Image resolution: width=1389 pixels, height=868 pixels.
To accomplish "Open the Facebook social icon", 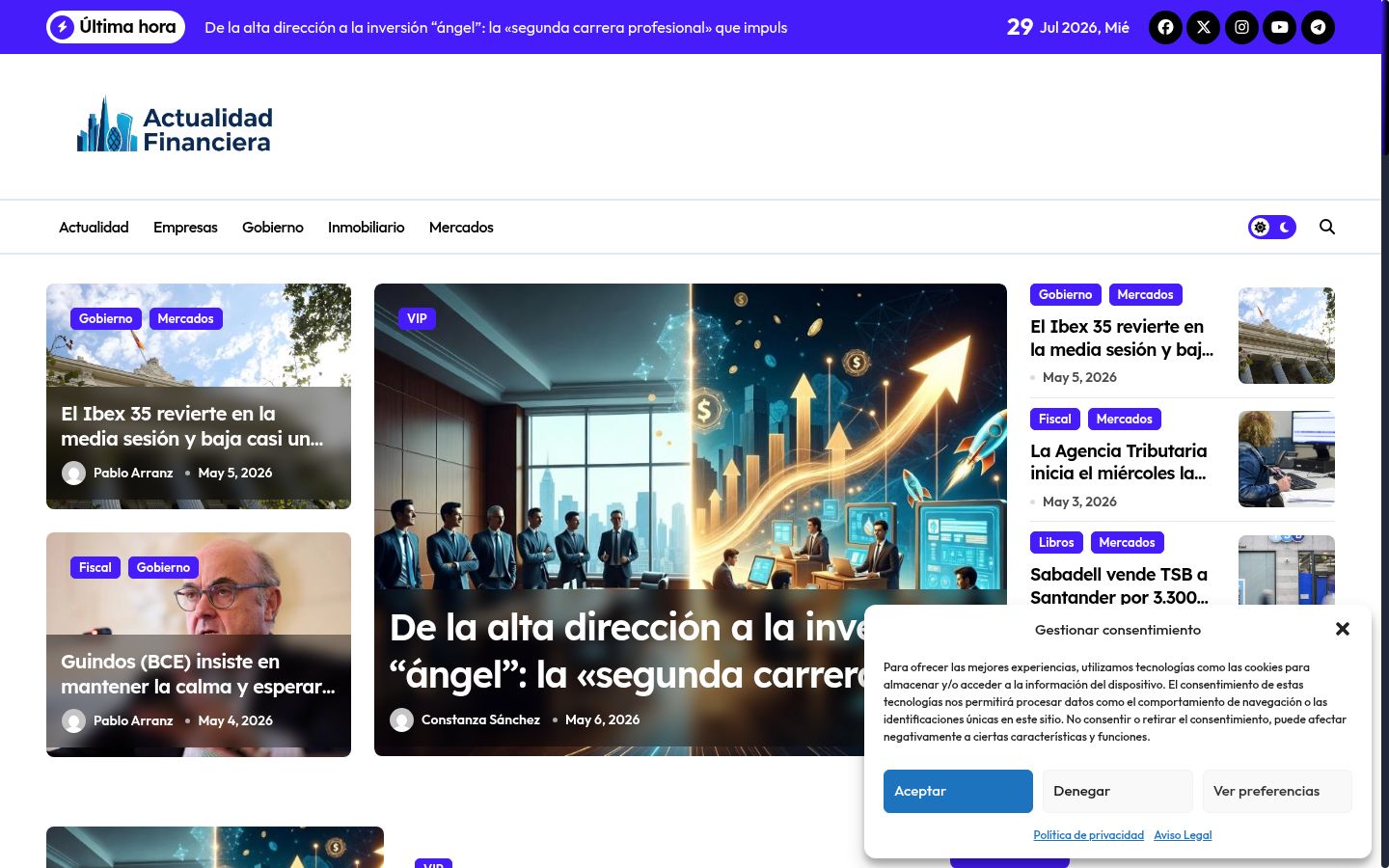I will point(1165,27).
